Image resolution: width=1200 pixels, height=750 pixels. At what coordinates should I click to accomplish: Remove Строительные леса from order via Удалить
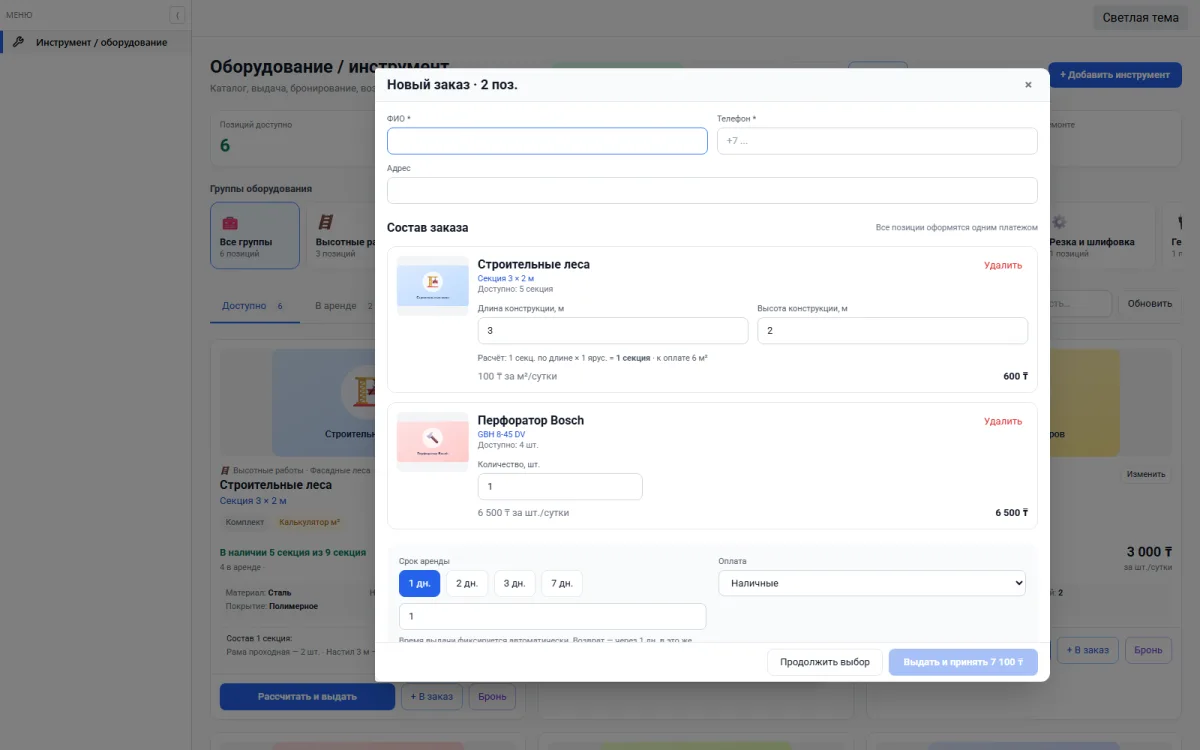click(1002, 265)
